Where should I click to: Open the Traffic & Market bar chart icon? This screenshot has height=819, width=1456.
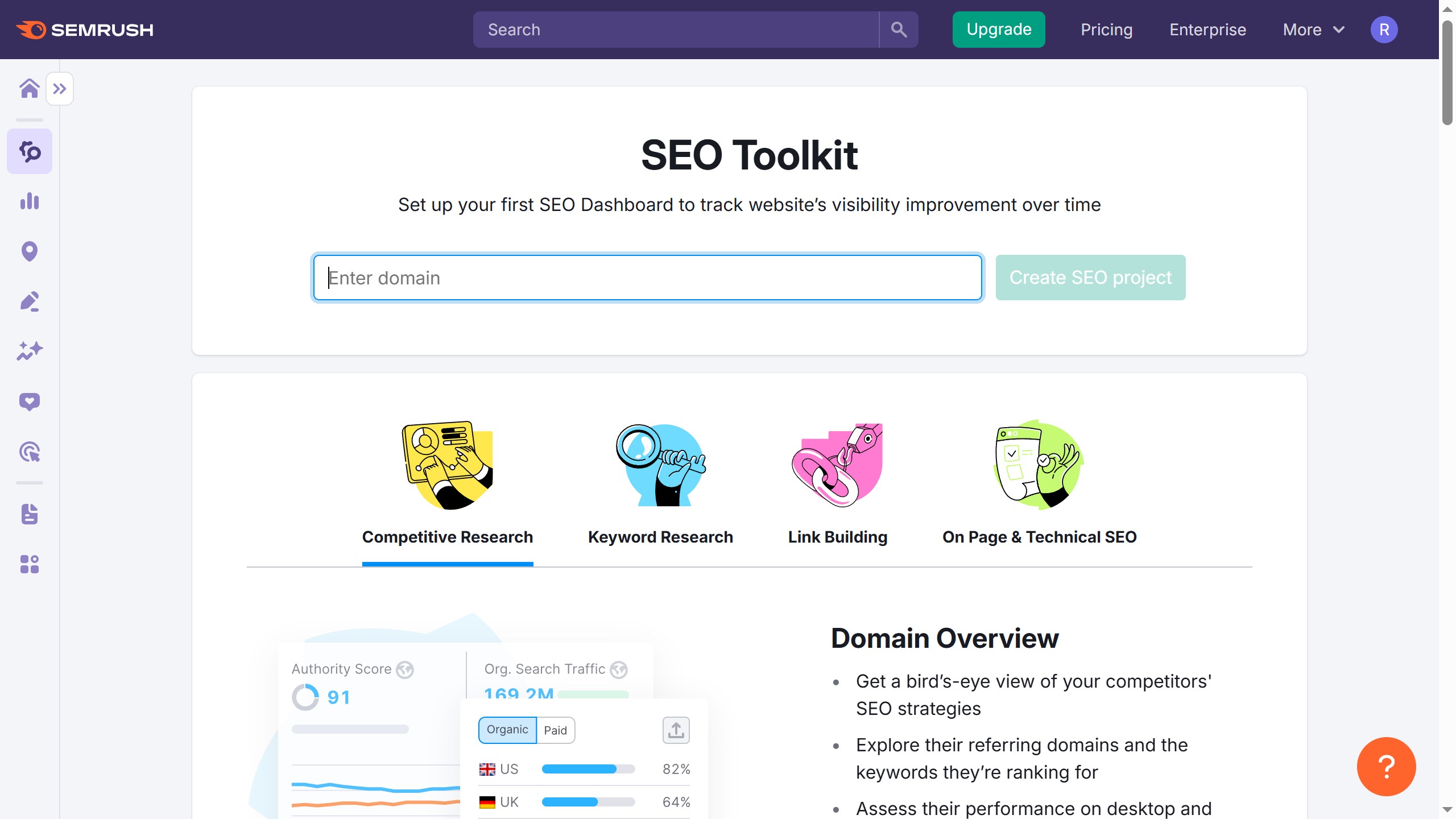29,201
